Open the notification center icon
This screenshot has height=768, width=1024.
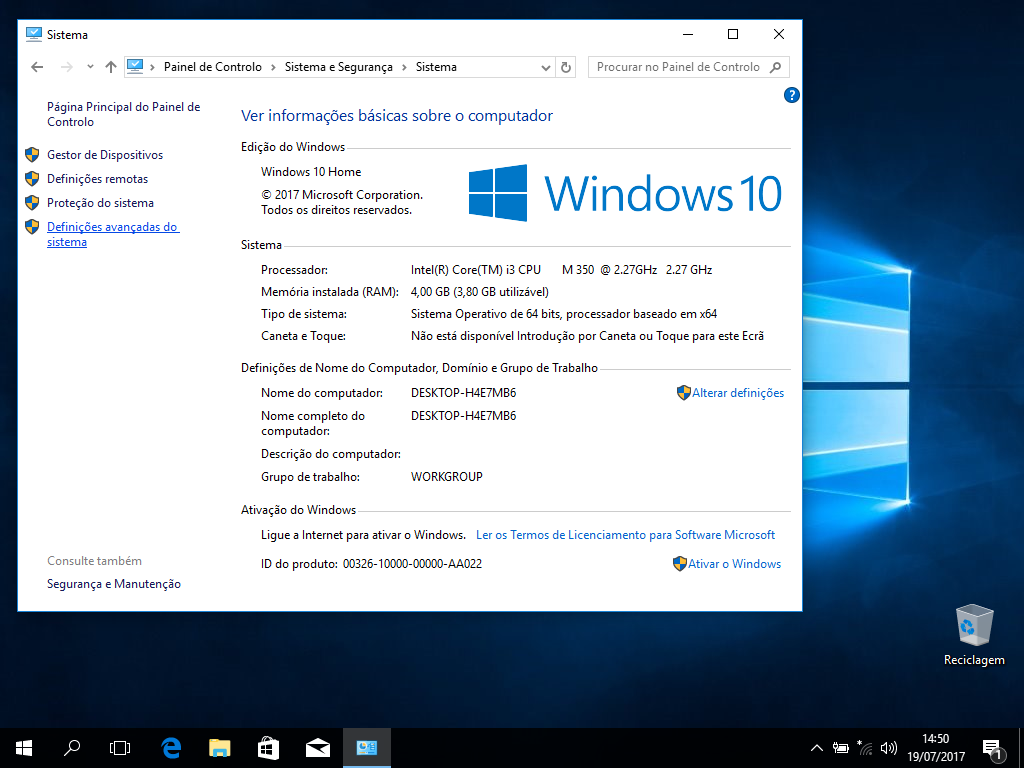[992, 747]
